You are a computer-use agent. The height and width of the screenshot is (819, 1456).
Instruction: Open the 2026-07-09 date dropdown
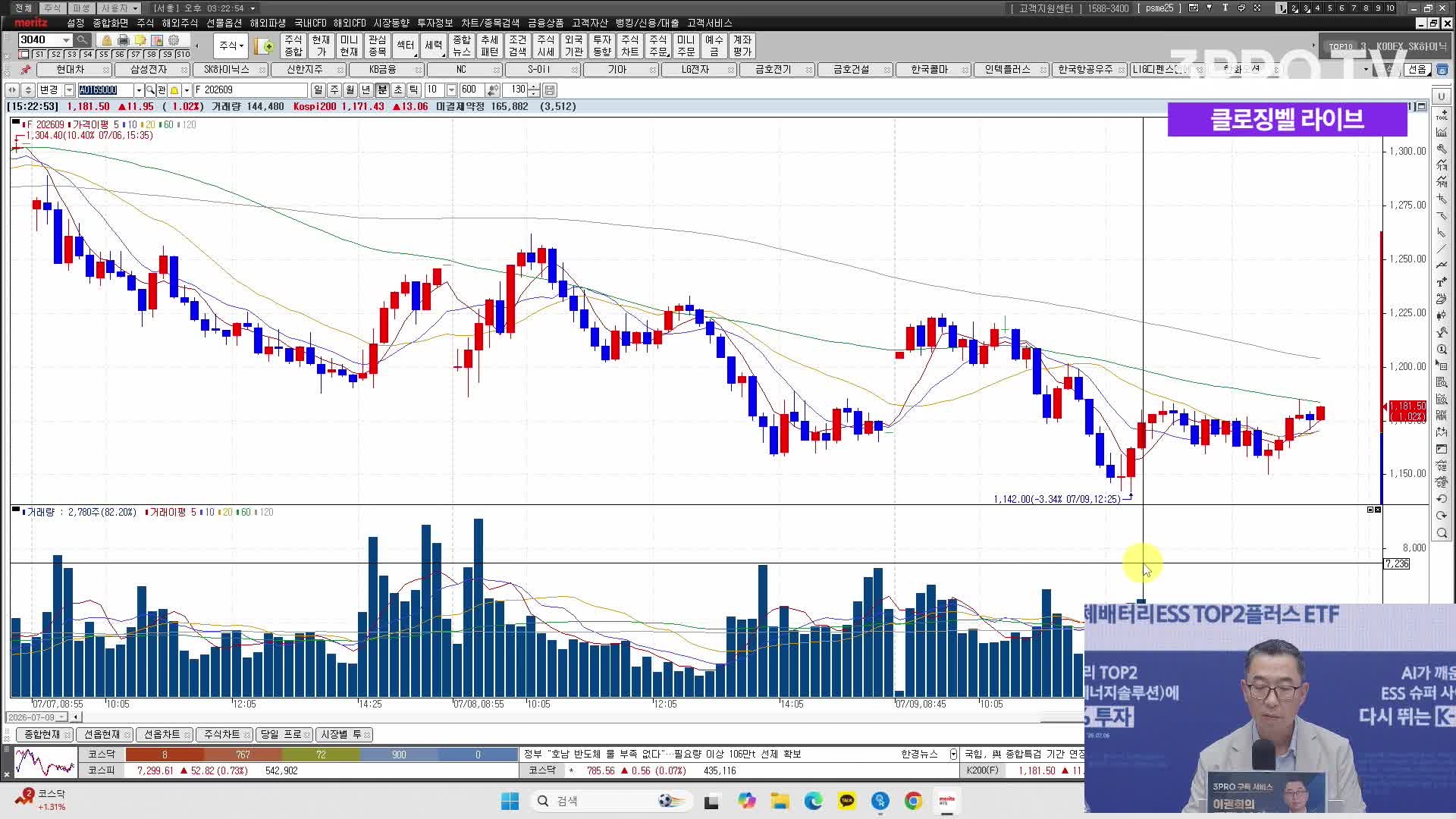coord(62,717)
